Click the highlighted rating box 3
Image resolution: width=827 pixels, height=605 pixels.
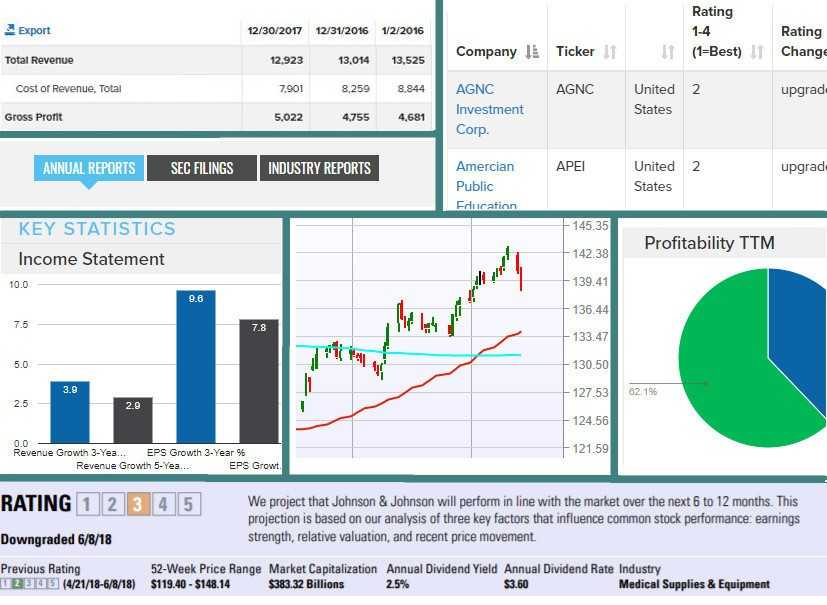tap(137, 504)
